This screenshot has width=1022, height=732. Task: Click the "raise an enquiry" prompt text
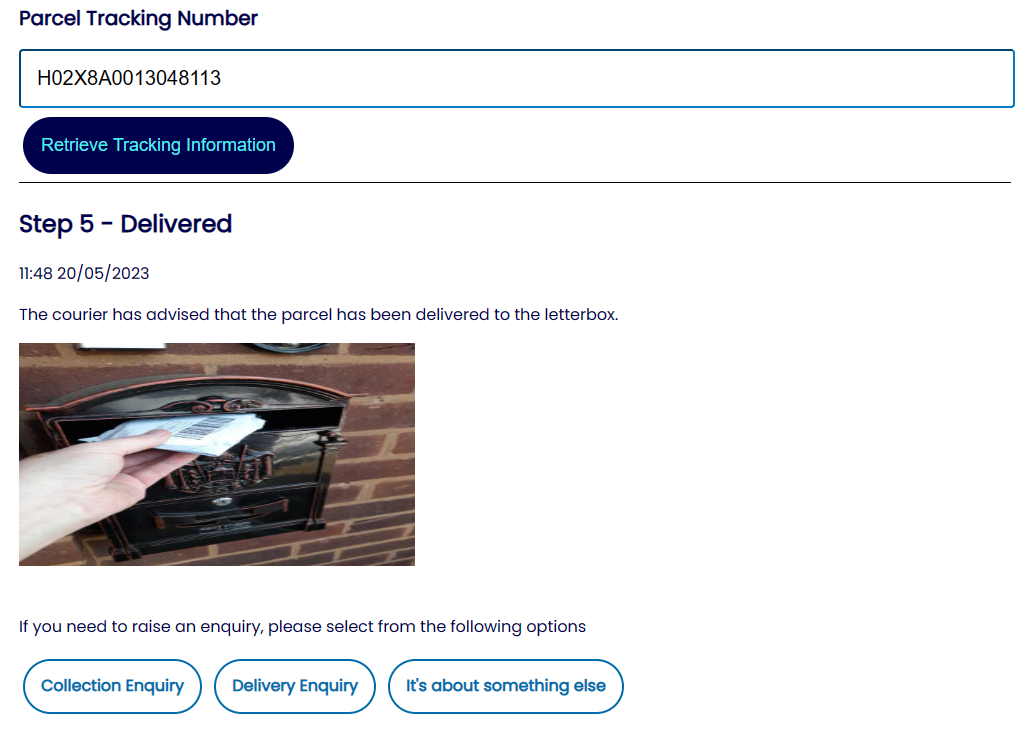(302, 626)
